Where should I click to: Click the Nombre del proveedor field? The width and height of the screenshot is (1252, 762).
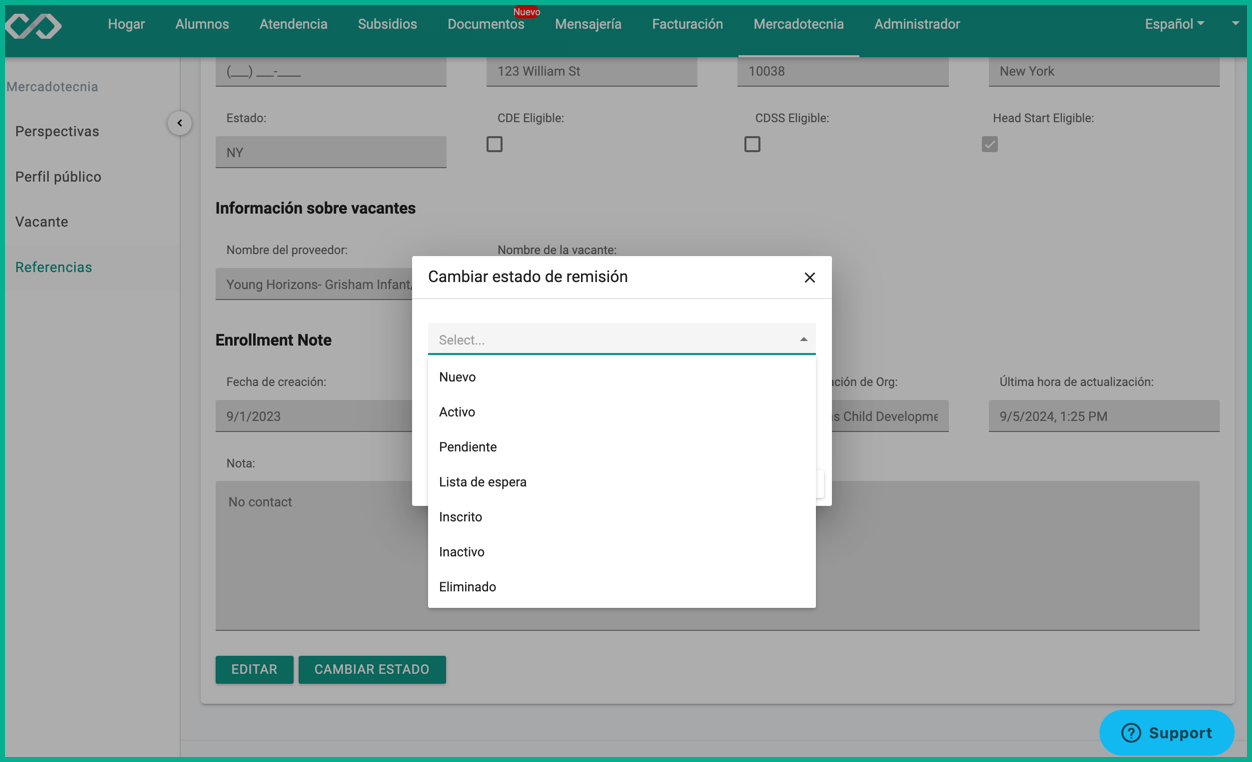point(314,284)
